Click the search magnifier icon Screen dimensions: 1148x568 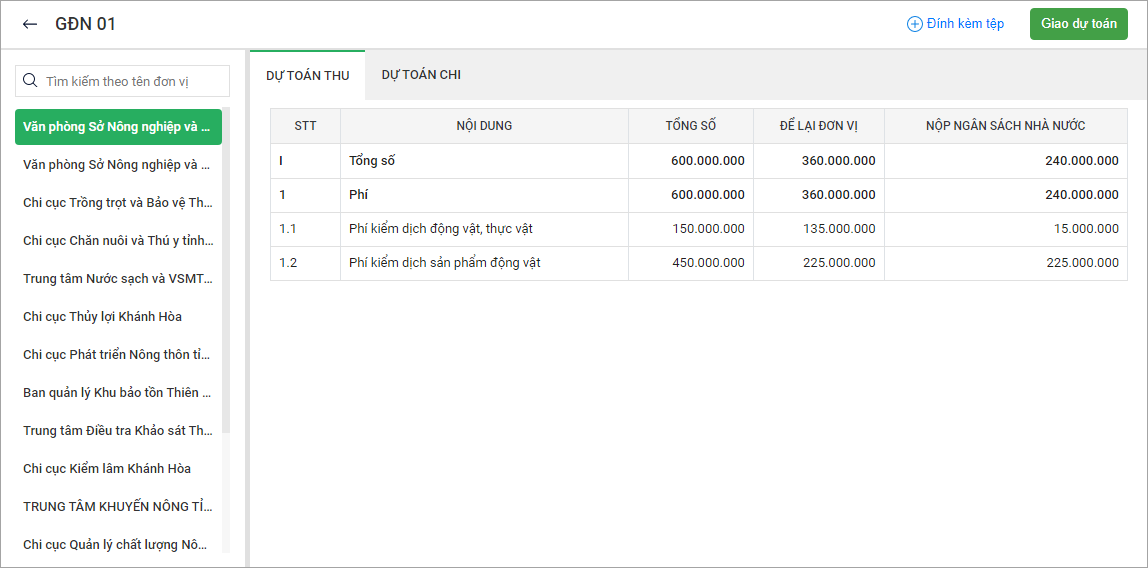pyautogui.click(x=31, y=81)
